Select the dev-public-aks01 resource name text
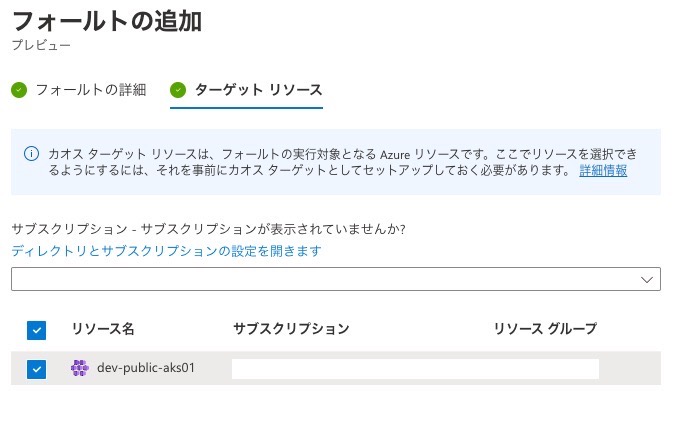The width and height of the screenshot is (693, 429). click(146, 368)
